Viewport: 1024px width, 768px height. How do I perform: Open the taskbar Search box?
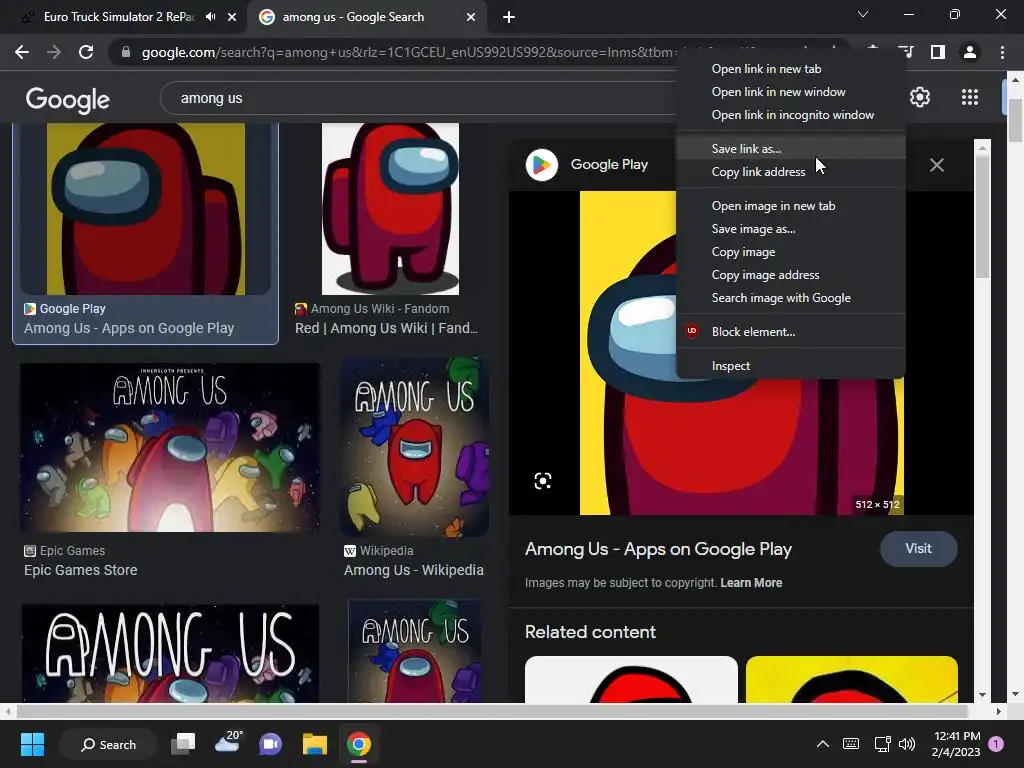[x=108, y=744]
